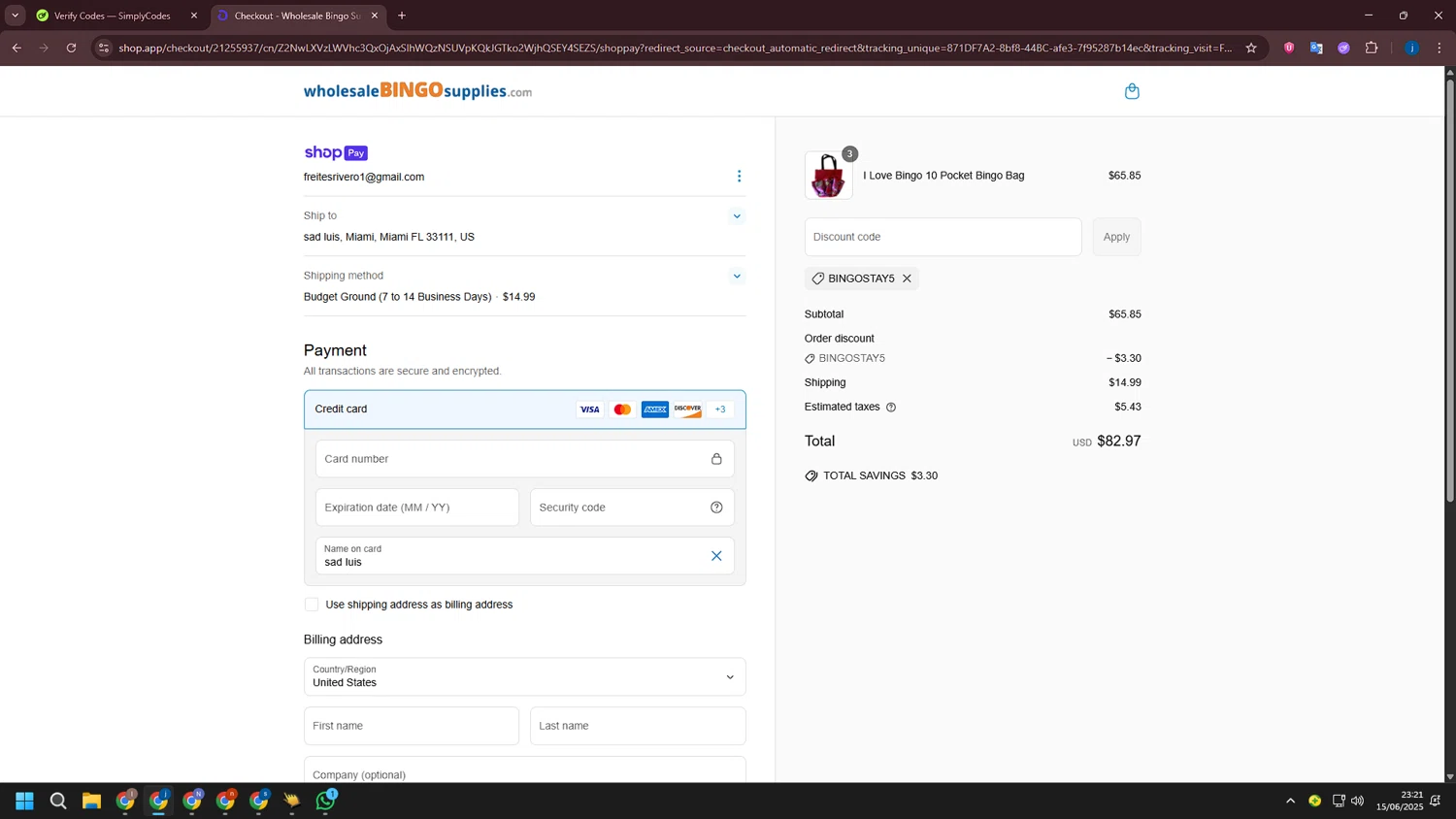Focus the First name field
Image resolution: width=1456 pixels, height=819 pixels.
pos(412,726)
